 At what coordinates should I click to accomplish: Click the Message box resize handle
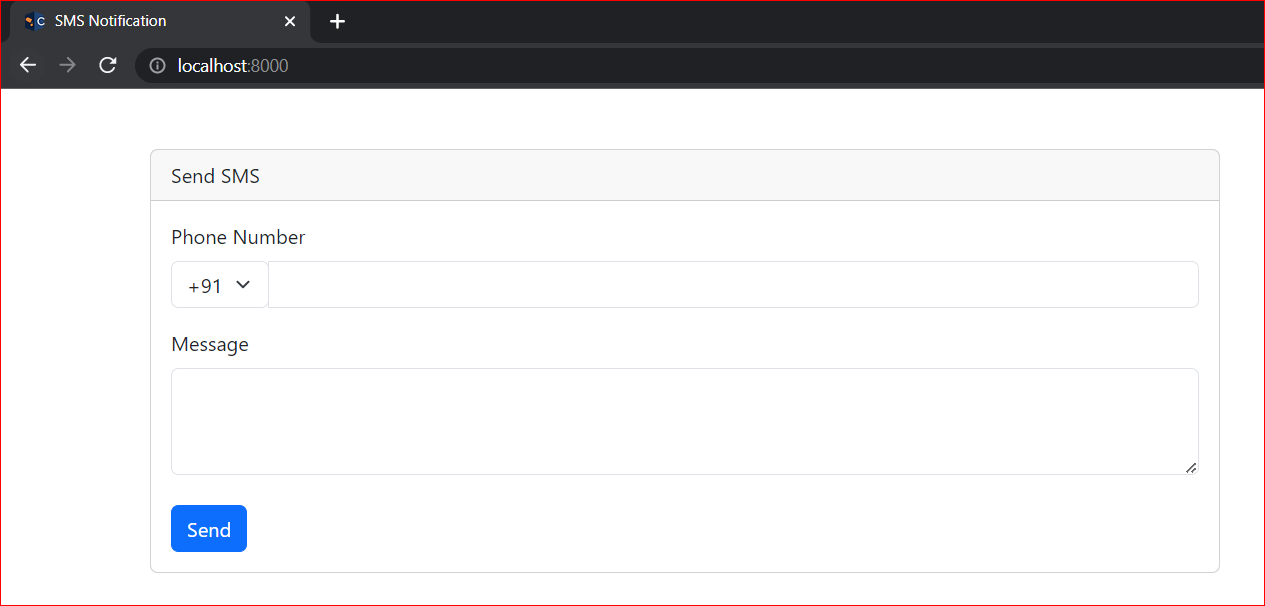pos(1191,467)
